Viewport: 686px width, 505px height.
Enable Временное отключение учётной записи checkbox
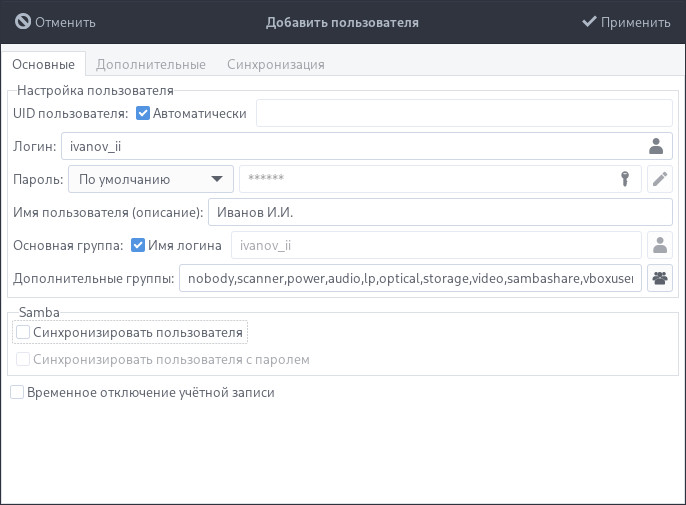click(17, 392)
